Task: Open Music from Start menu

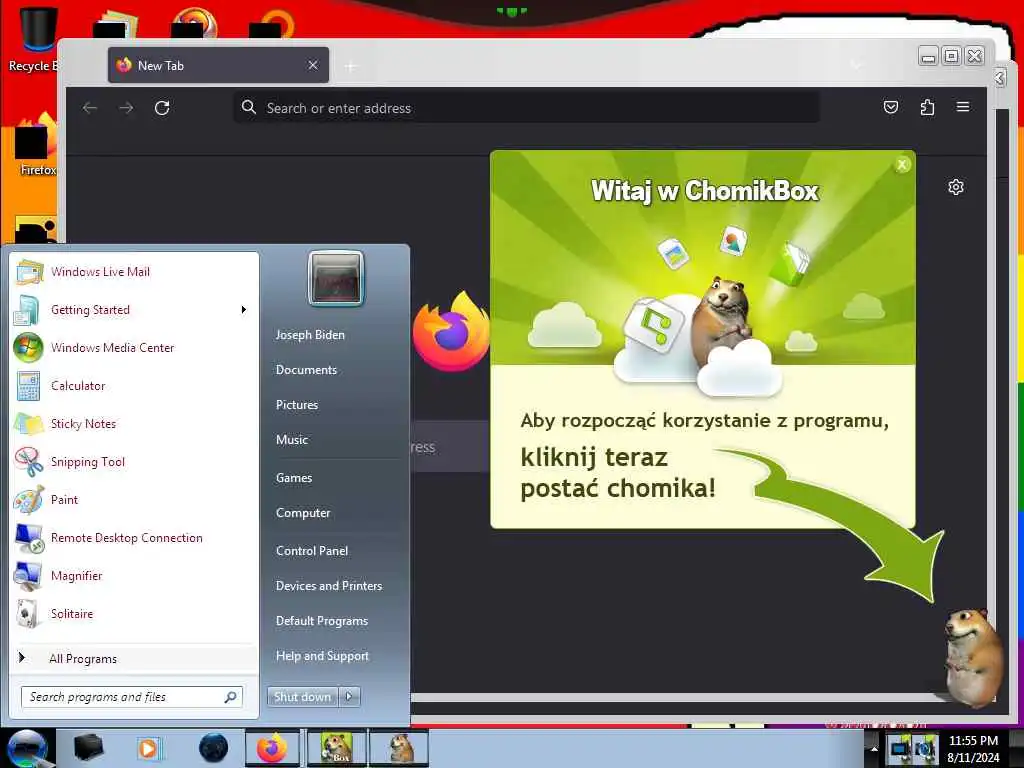Action: pyautogui.click(x=292, y=440)
